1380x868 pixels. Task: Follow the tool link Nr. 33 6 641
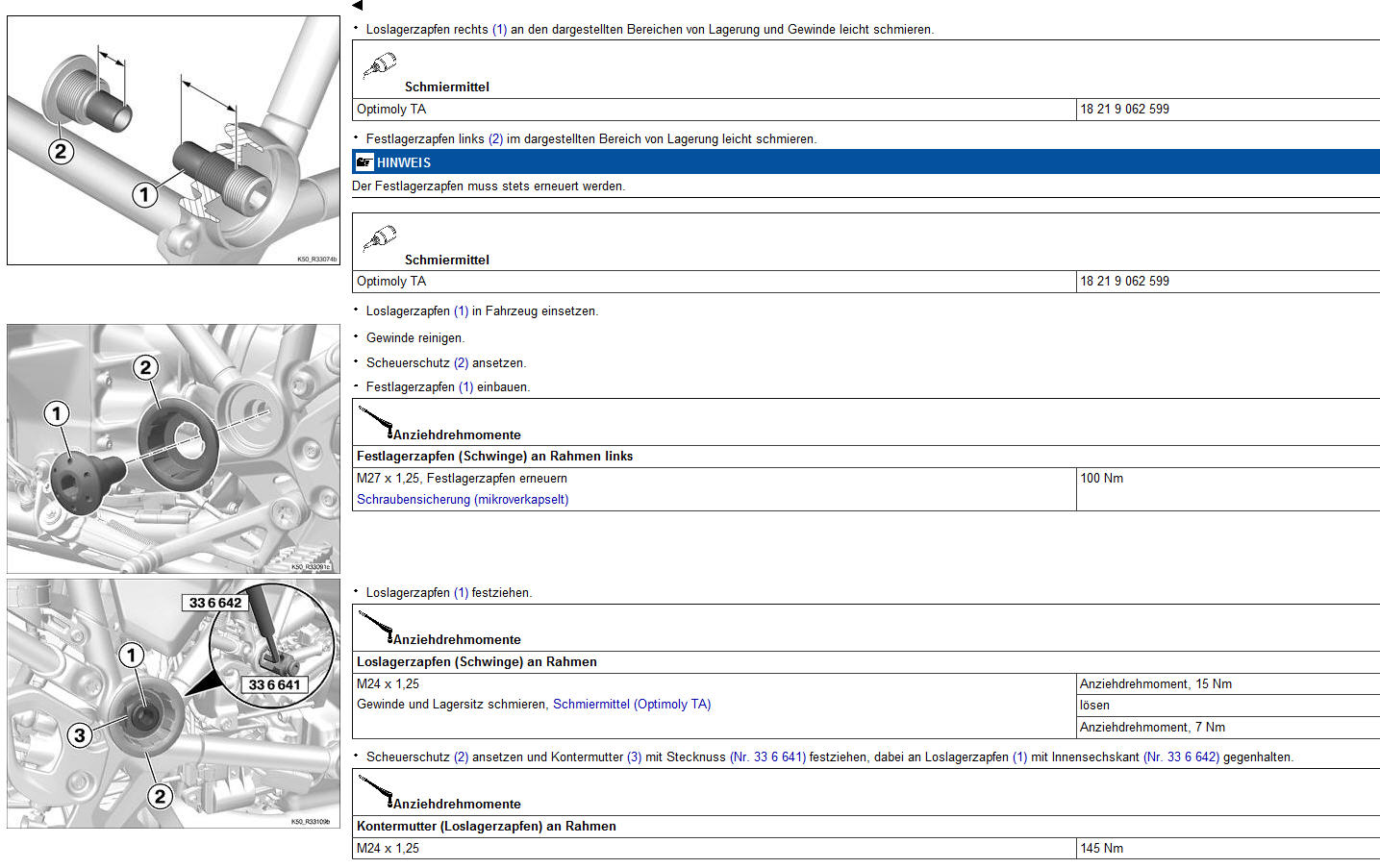(x=767, y=757)
